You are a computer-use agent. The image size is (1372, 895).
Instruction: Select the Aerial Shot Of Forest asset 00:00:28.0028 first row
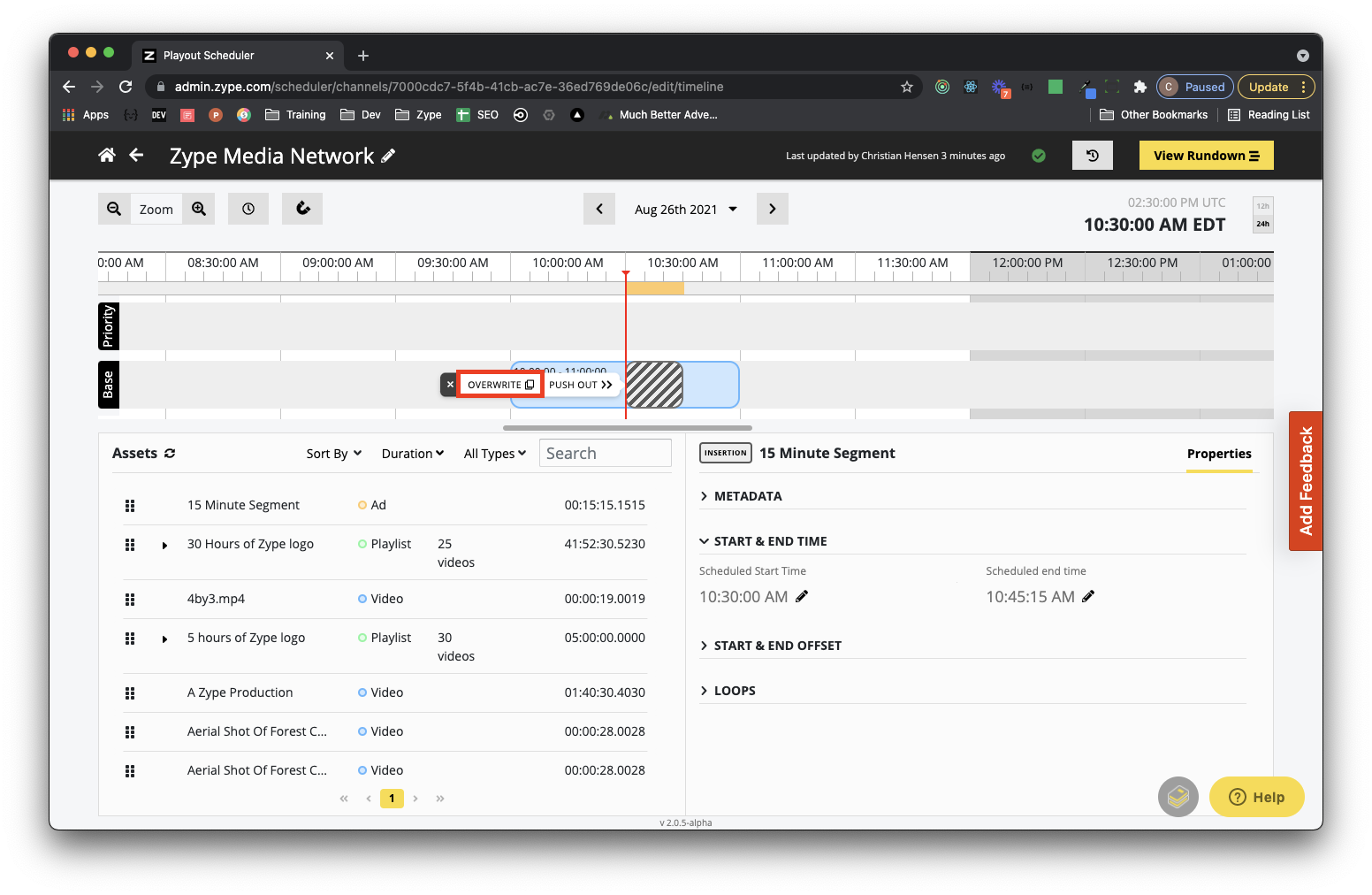click(x=385, y=731)
